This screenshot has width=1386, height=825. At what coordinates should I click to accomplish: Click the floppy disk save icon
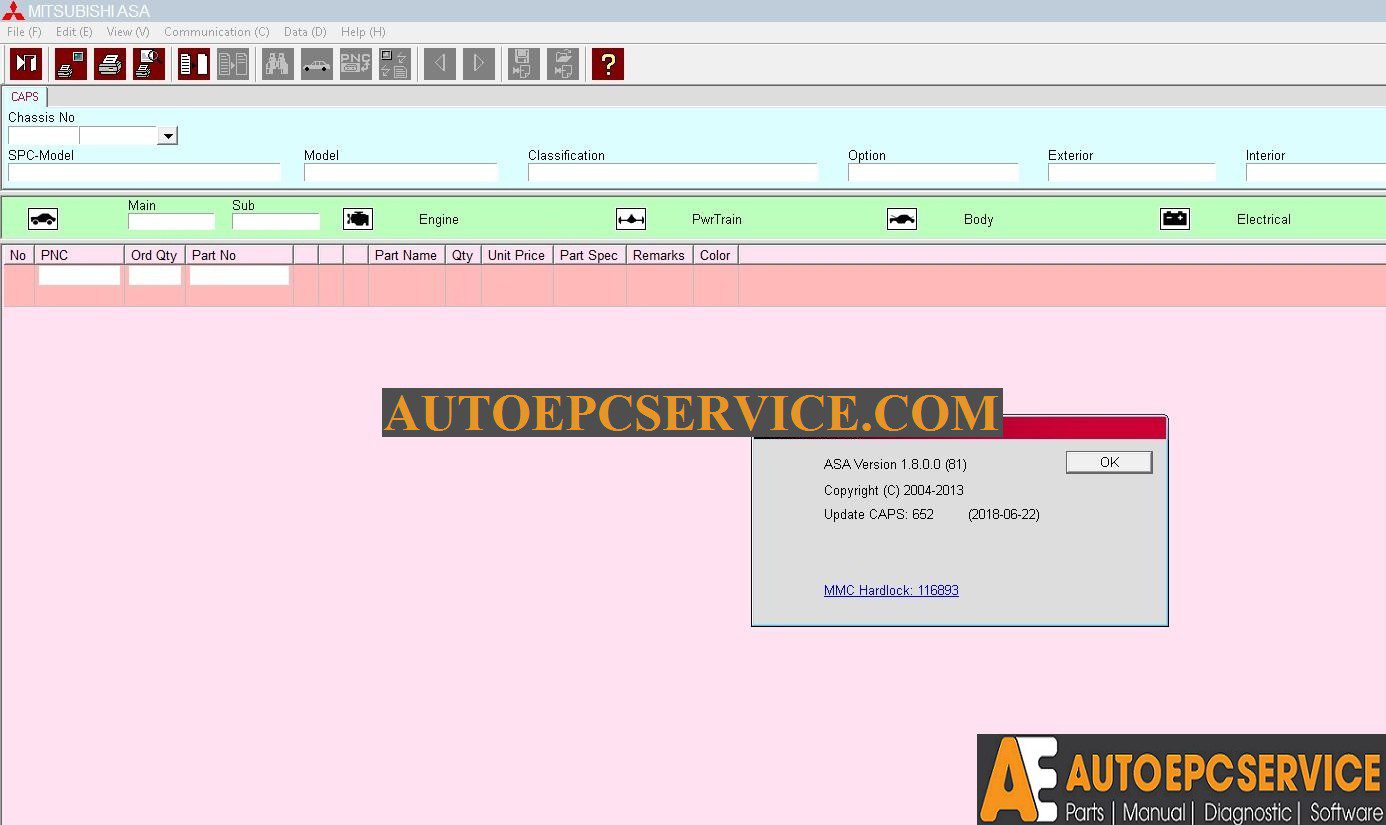click(x=524, y=64)
